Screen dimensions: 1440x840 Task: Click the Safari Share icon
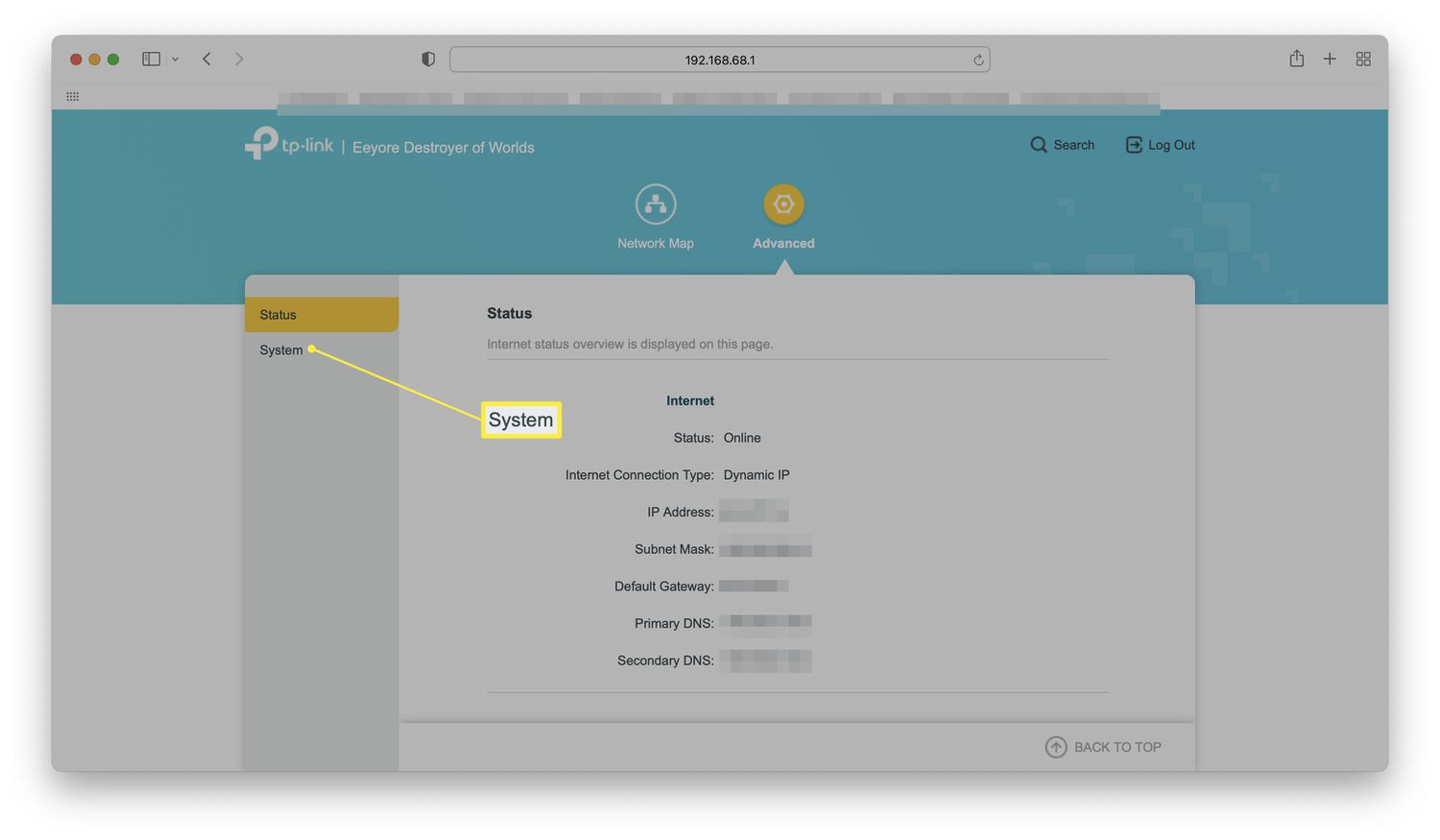coord(1296,60)
